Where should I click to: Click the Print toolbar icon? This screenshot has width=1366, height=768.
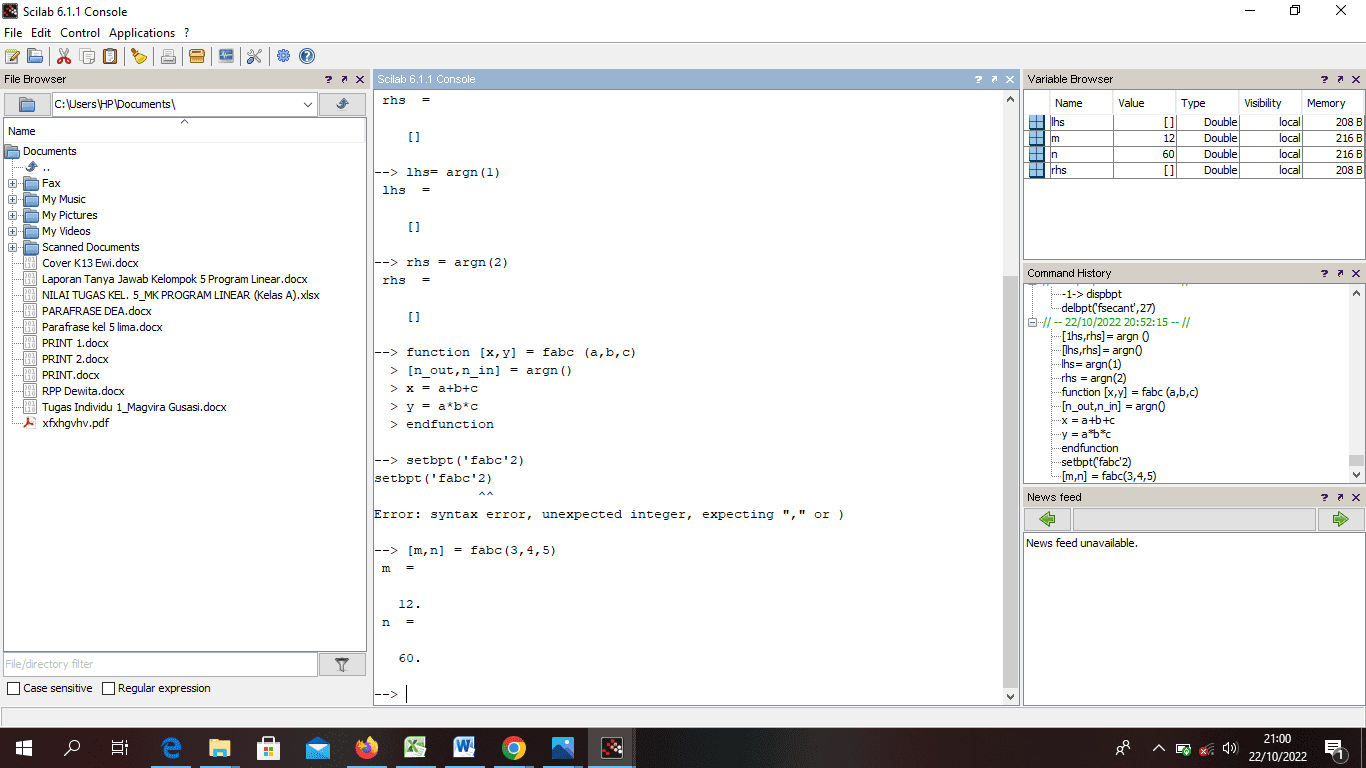click(x=168, y=56)
